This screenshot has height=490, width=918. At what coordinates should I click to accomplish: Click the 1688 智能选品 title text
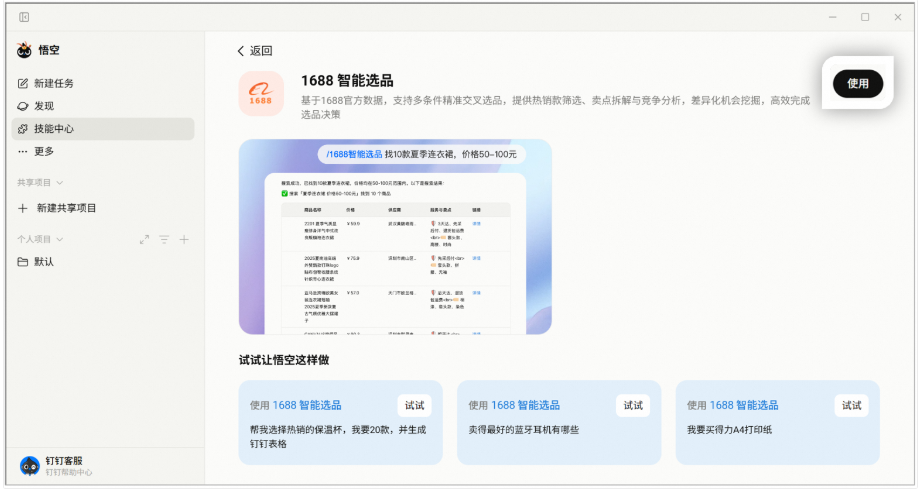coord(347,81)
